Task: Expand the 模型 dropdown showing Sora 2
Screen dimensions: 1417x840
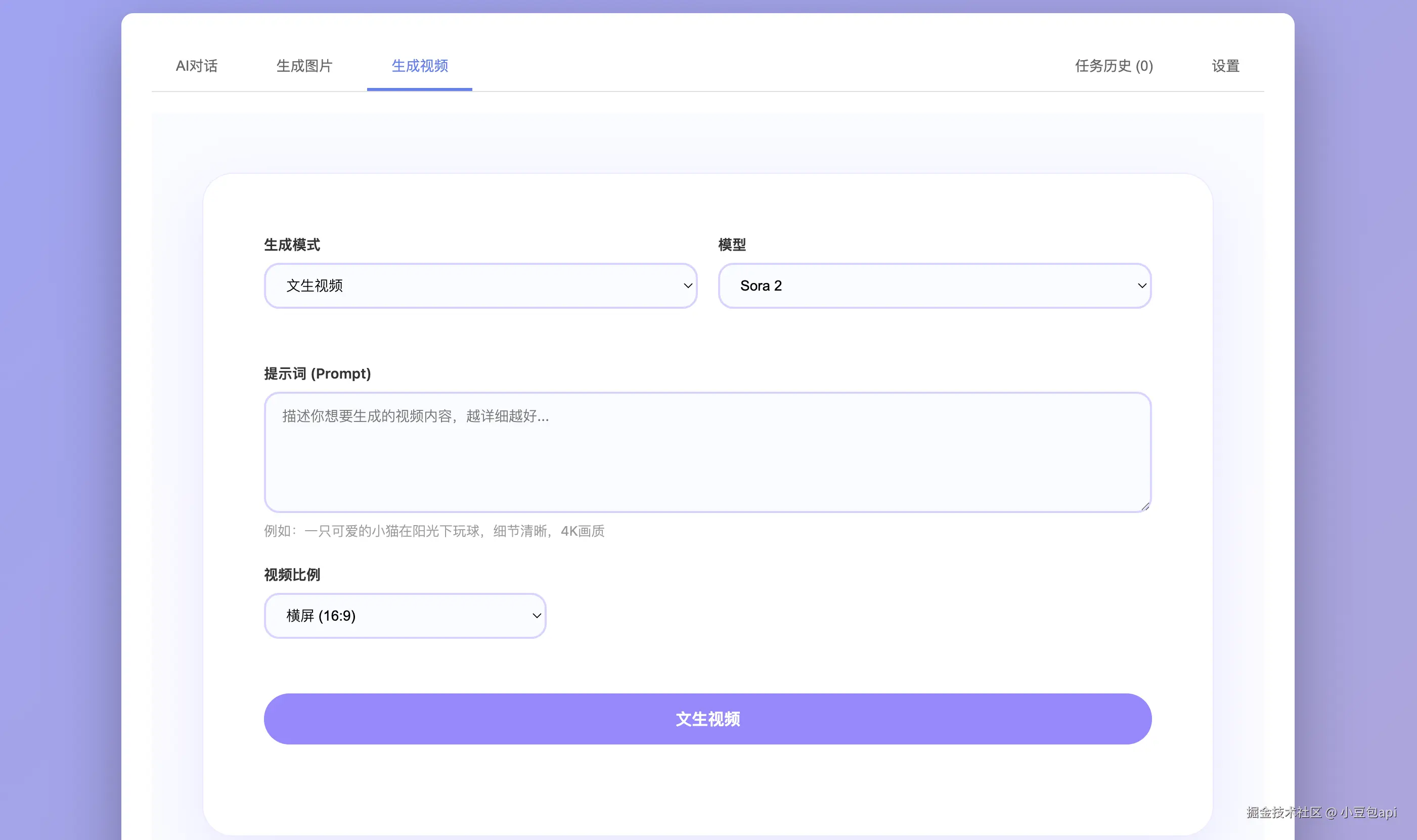Action: click(934, 286)
